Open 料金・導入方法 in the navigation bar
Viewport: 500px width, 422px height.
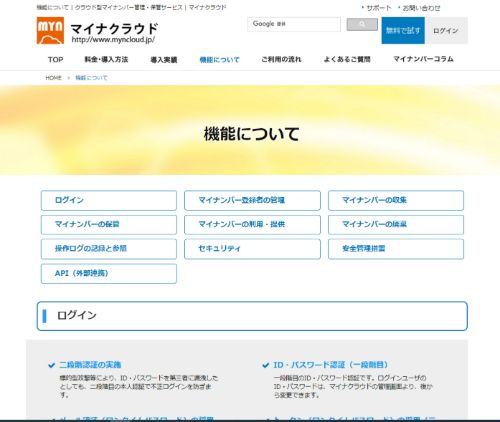[x=106, y=60]
